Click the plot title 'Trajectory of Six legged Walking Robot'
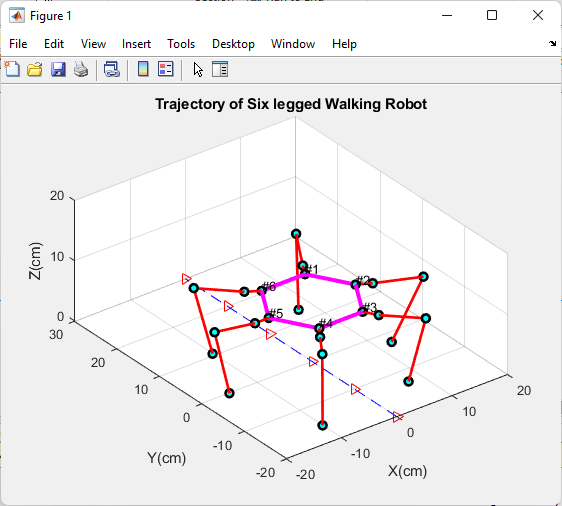 tap(291, 104)
